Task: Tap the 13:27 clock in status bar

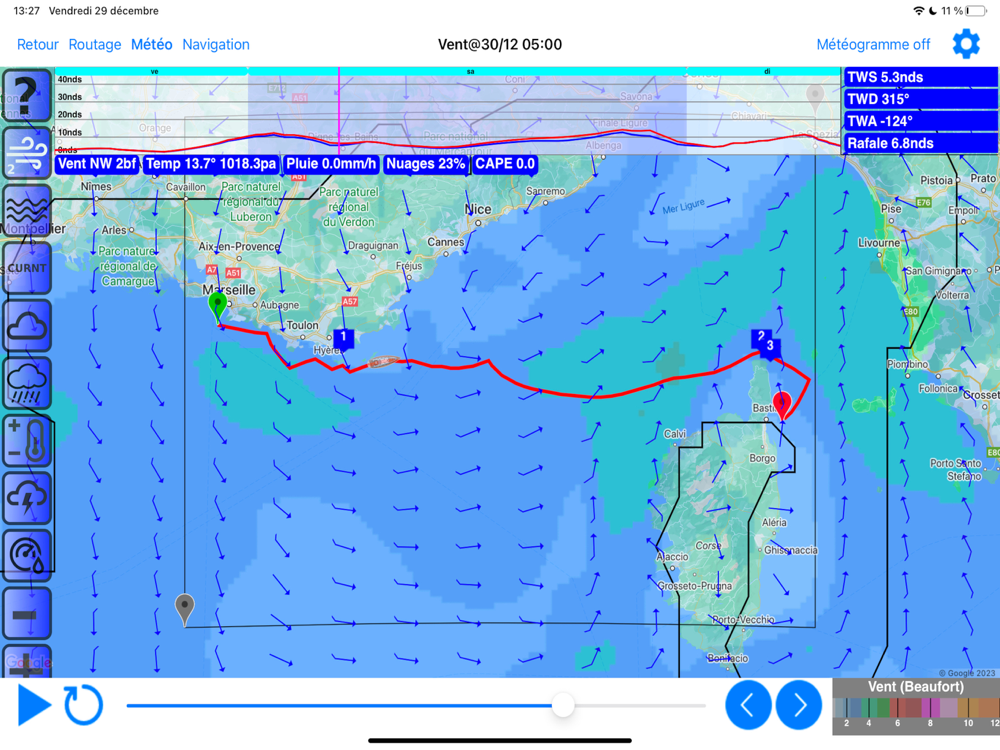Action: [x=26, y=11]
